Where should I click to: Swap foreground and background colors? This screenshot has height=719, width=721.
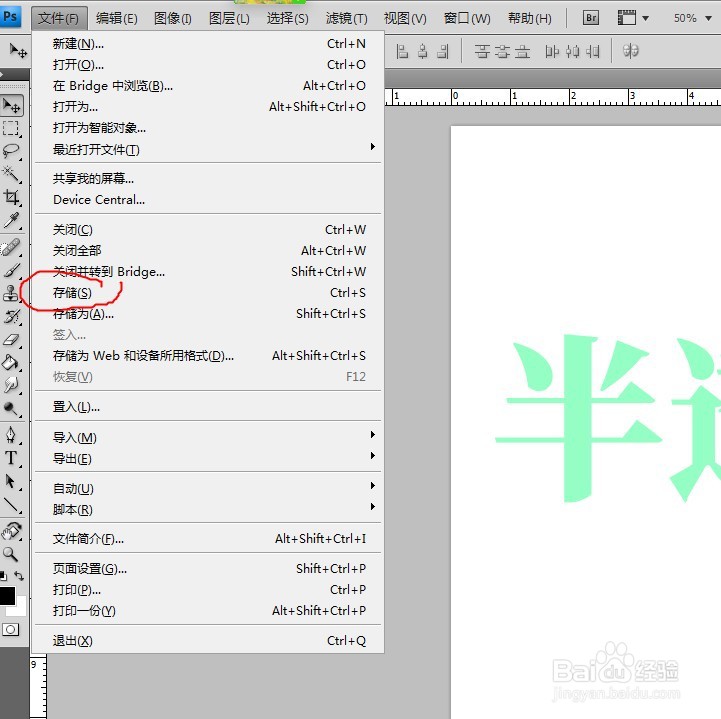[19, 576]
